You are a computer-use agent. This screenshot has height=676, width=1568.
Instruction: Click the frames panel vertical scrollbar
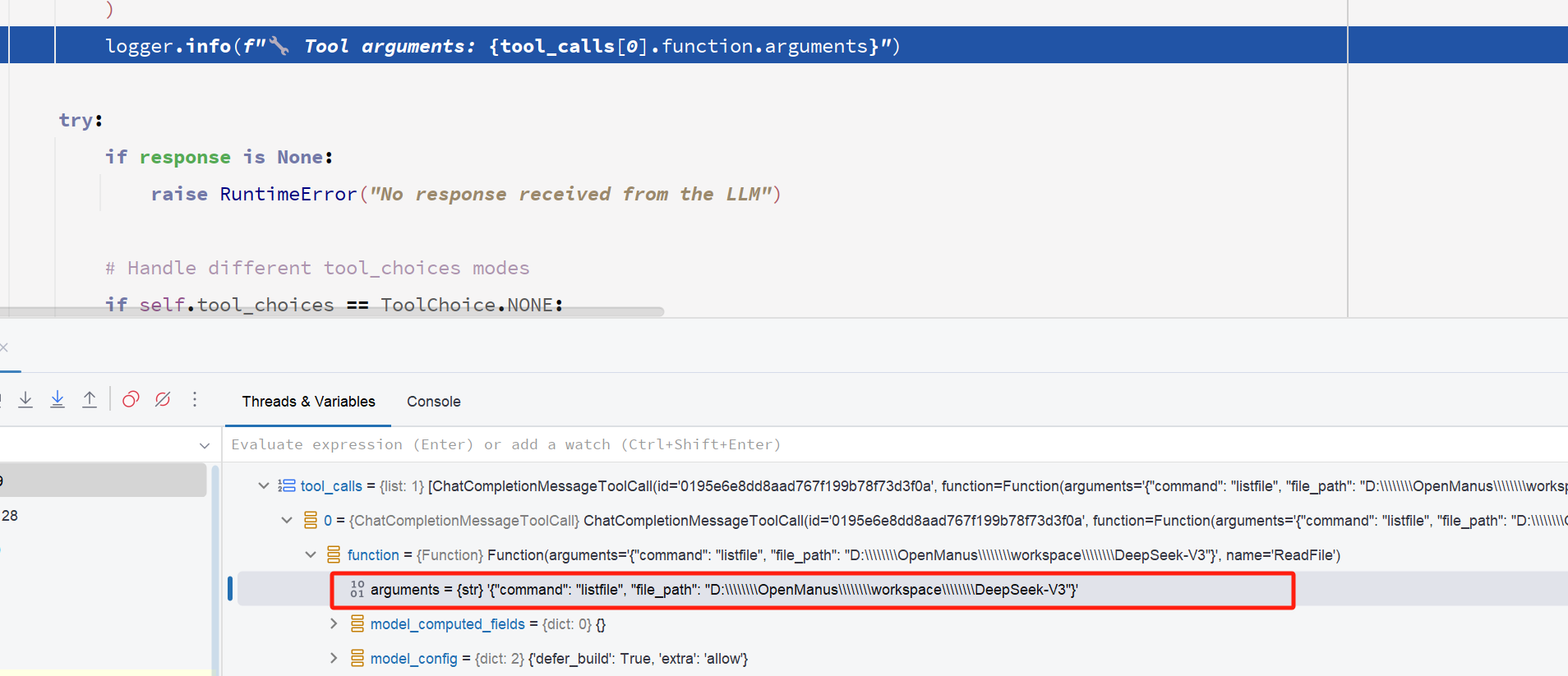tap(215, 569)
